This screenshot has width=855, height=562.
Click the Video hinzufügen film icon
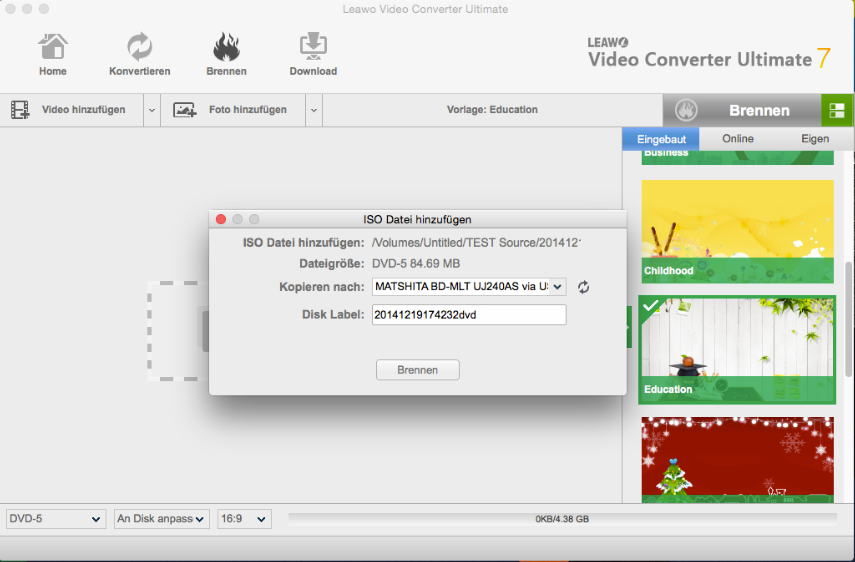[20, 110]
